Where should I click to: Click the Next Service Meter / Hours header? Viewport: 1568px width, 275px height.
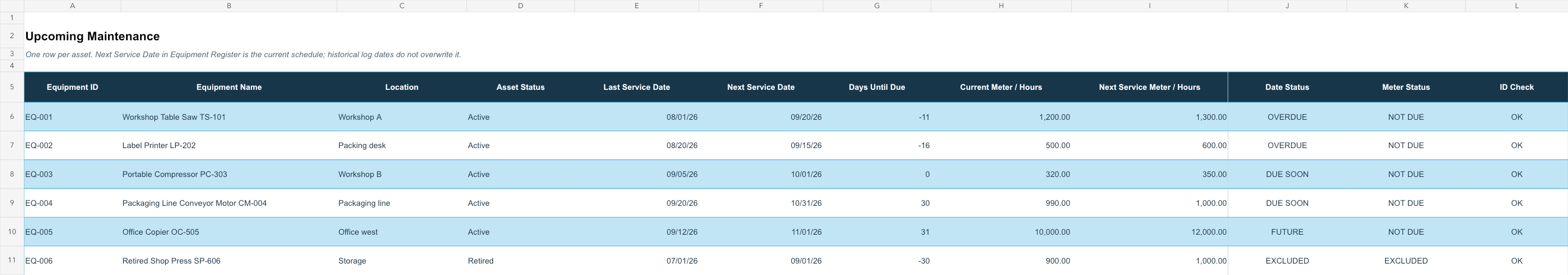(1149, 87)
